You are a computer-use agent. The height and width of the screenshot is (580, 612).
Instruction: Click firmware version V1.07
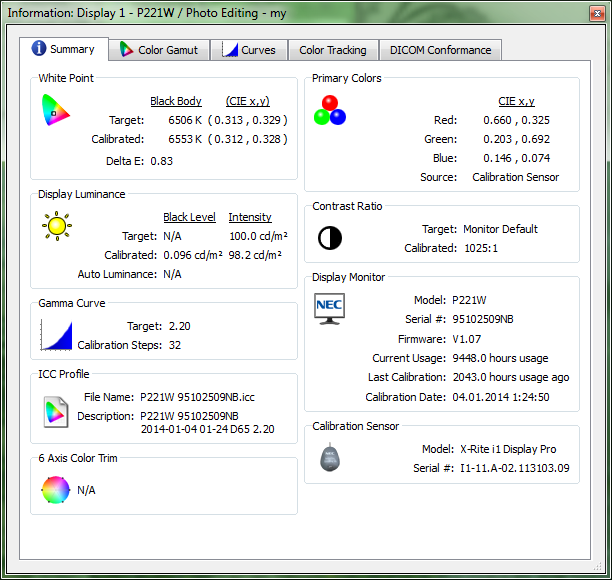coord(466,339)
